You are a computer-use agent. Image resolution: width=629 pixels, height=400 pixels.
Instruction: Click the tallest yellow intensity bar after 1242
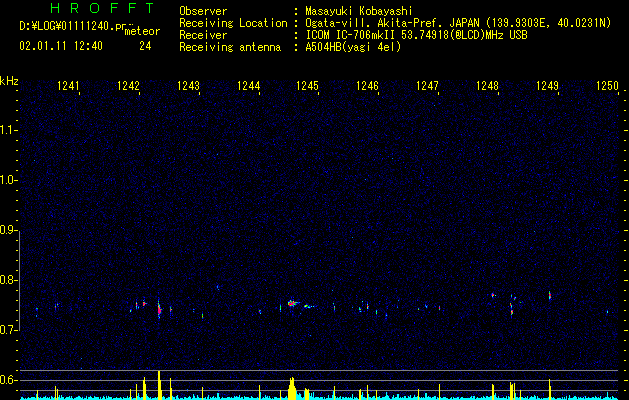(159, 384)
